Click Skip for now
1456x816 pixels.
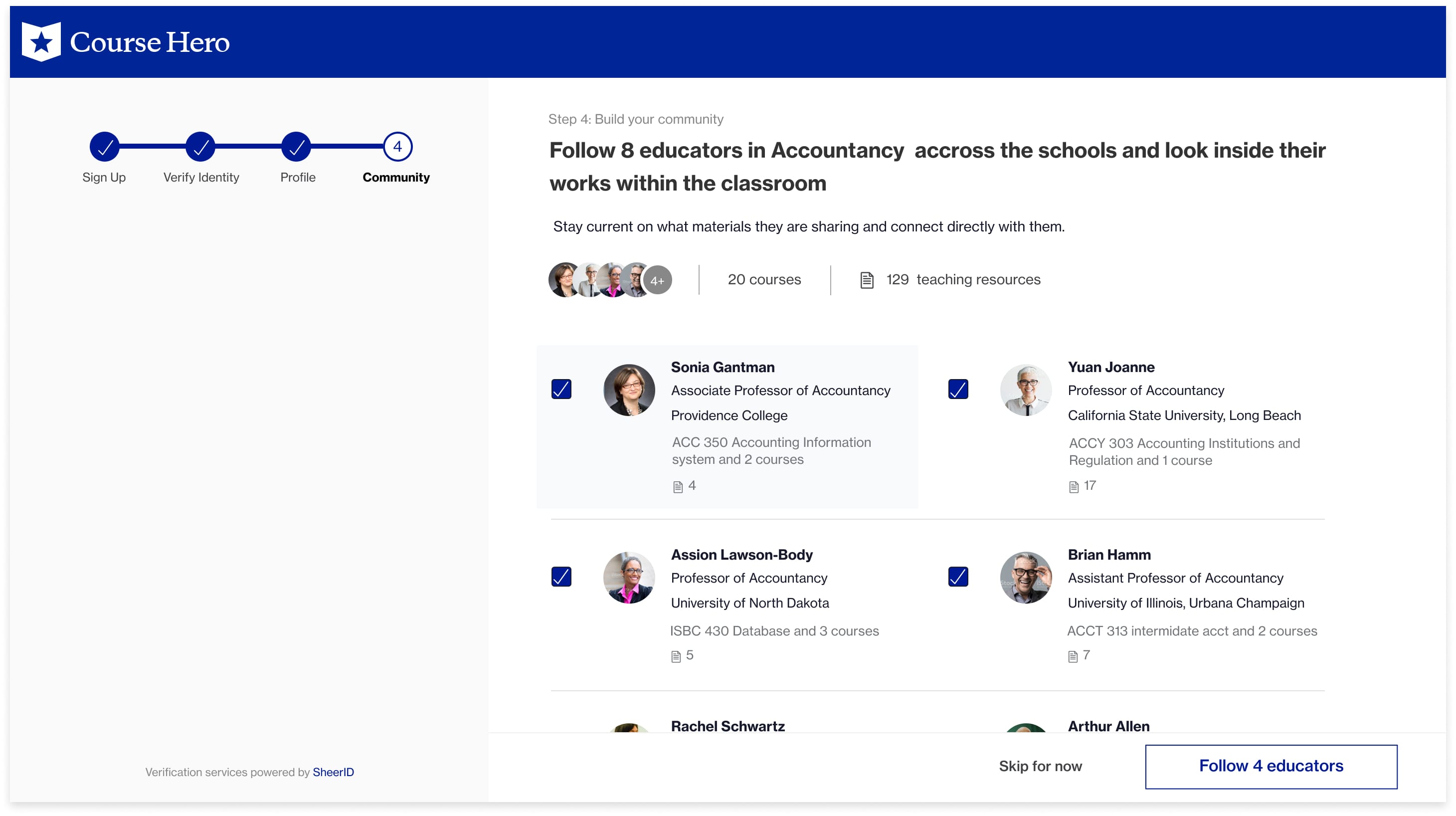1040,766
